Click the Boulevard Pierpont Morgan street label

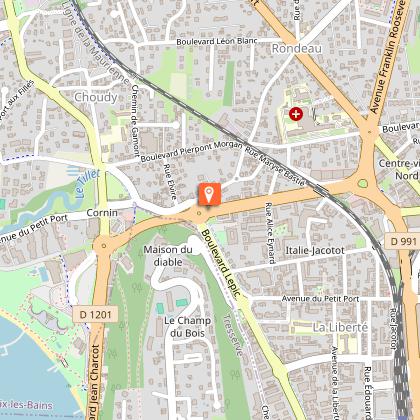click(x=191, y=151)
